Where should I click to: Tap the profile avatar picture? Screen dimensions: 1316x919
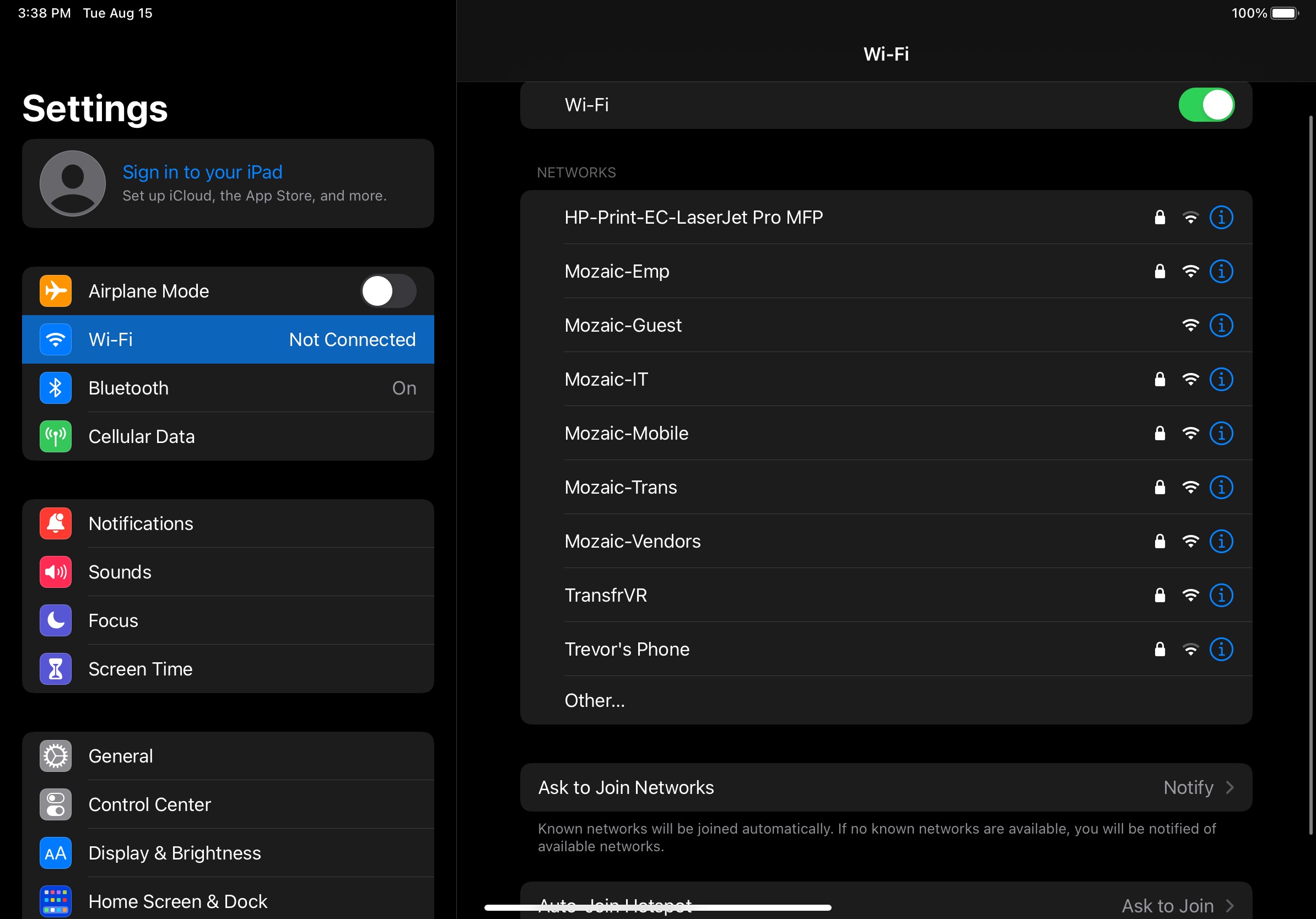73,183
